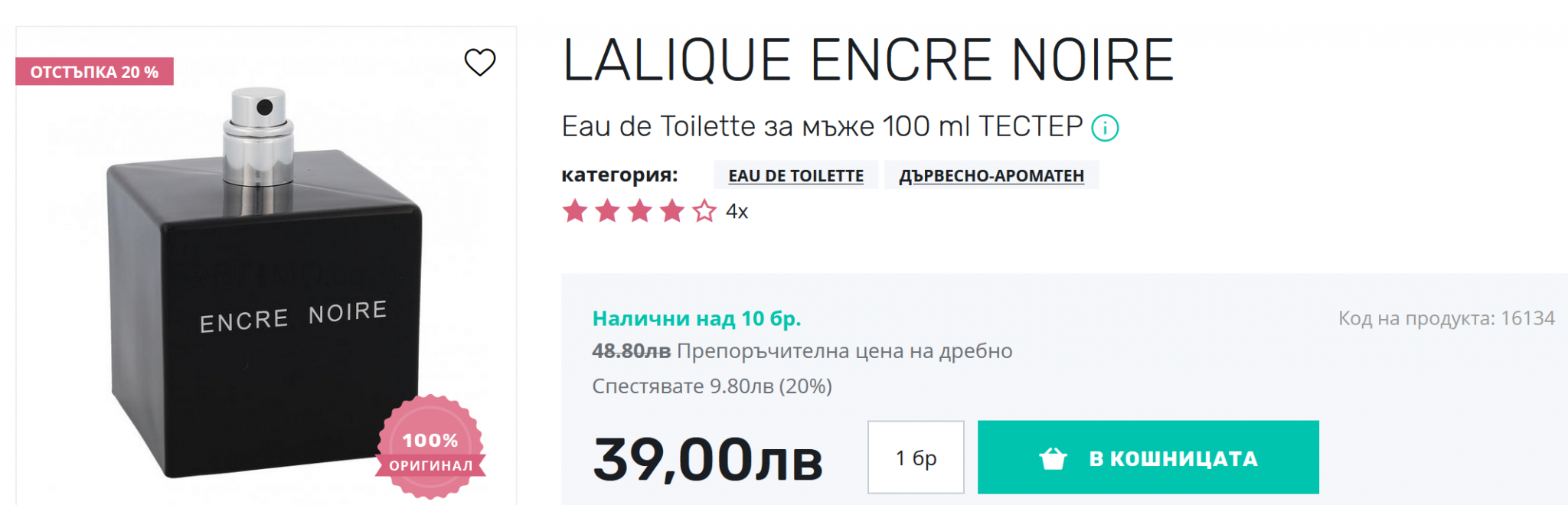Viewport: 1568px width, 505px height.
Task: Click the empty fifth rating star
Action: pyautogui.click(x=704, y=211)
